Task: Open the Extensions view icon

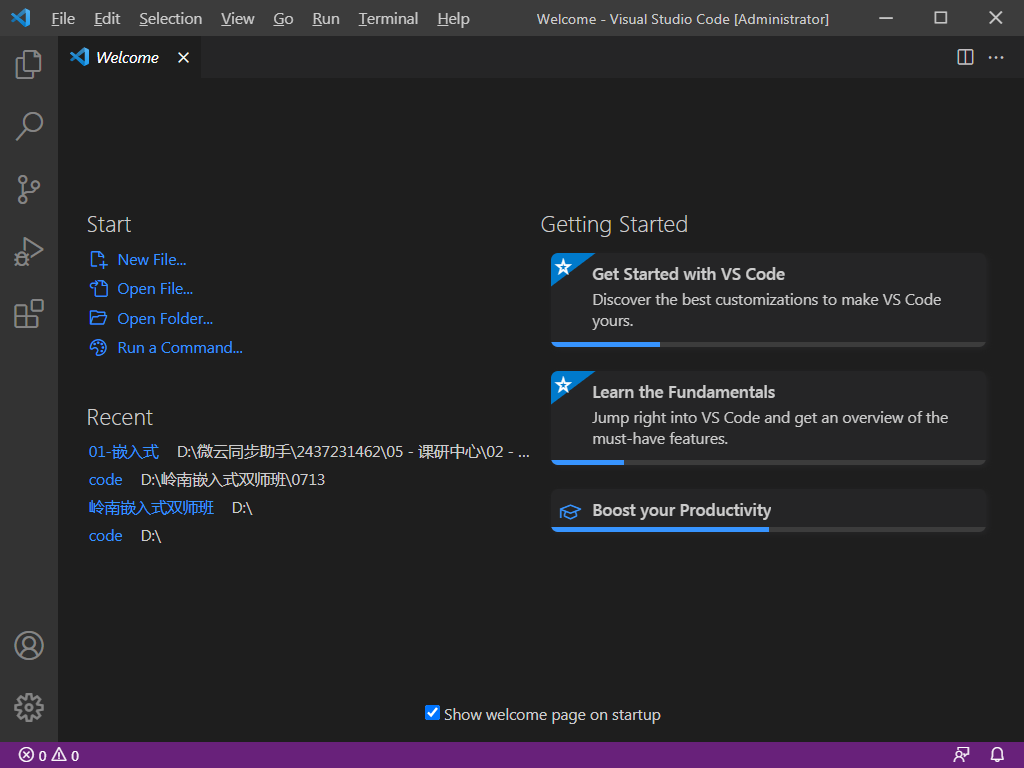Action: pos(29,314)
